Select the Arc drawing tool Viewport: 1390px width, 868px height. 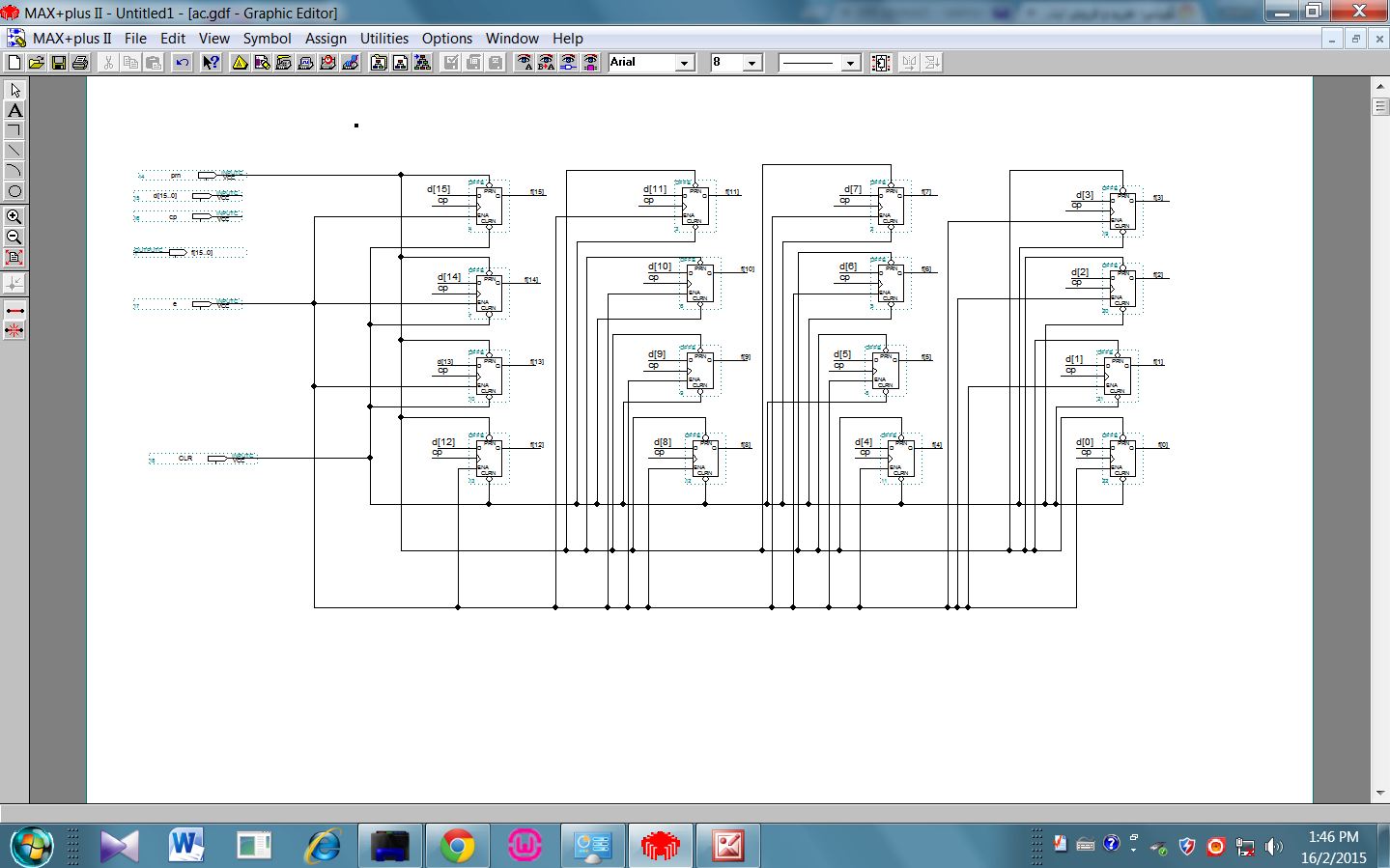[14, 171]
